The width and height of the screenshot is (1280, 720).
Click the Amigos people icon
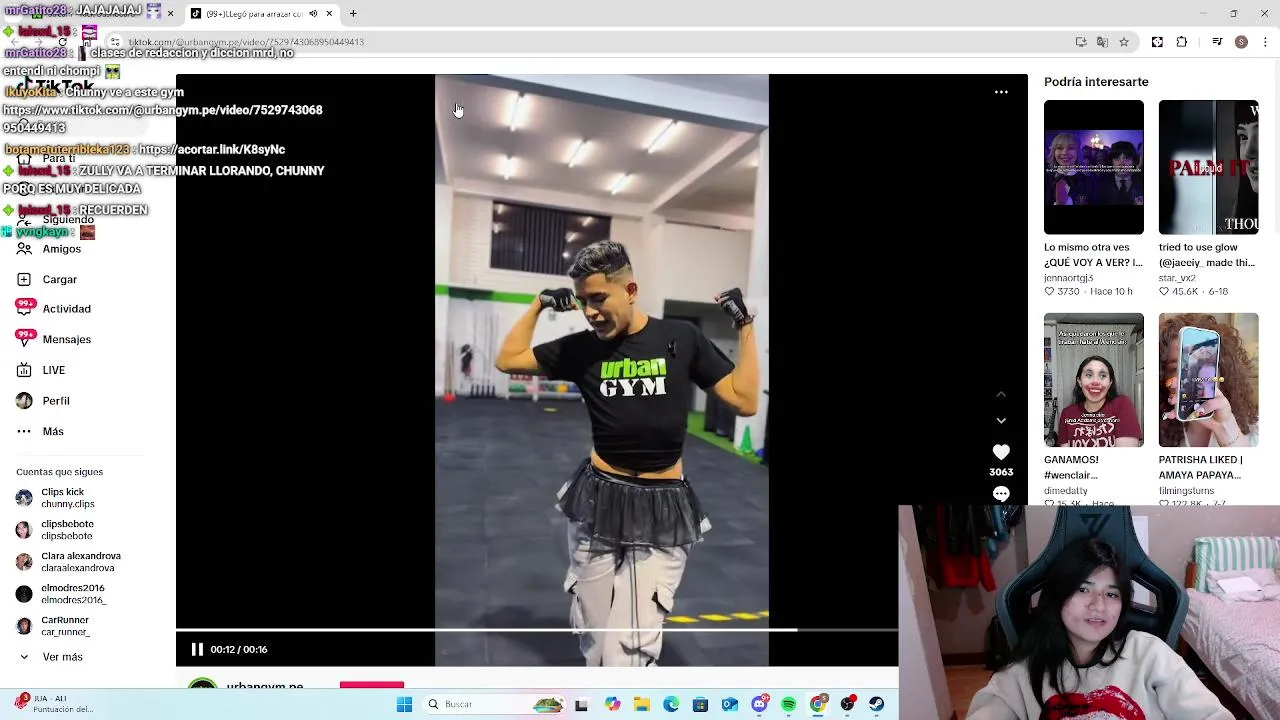click(24, 249)
